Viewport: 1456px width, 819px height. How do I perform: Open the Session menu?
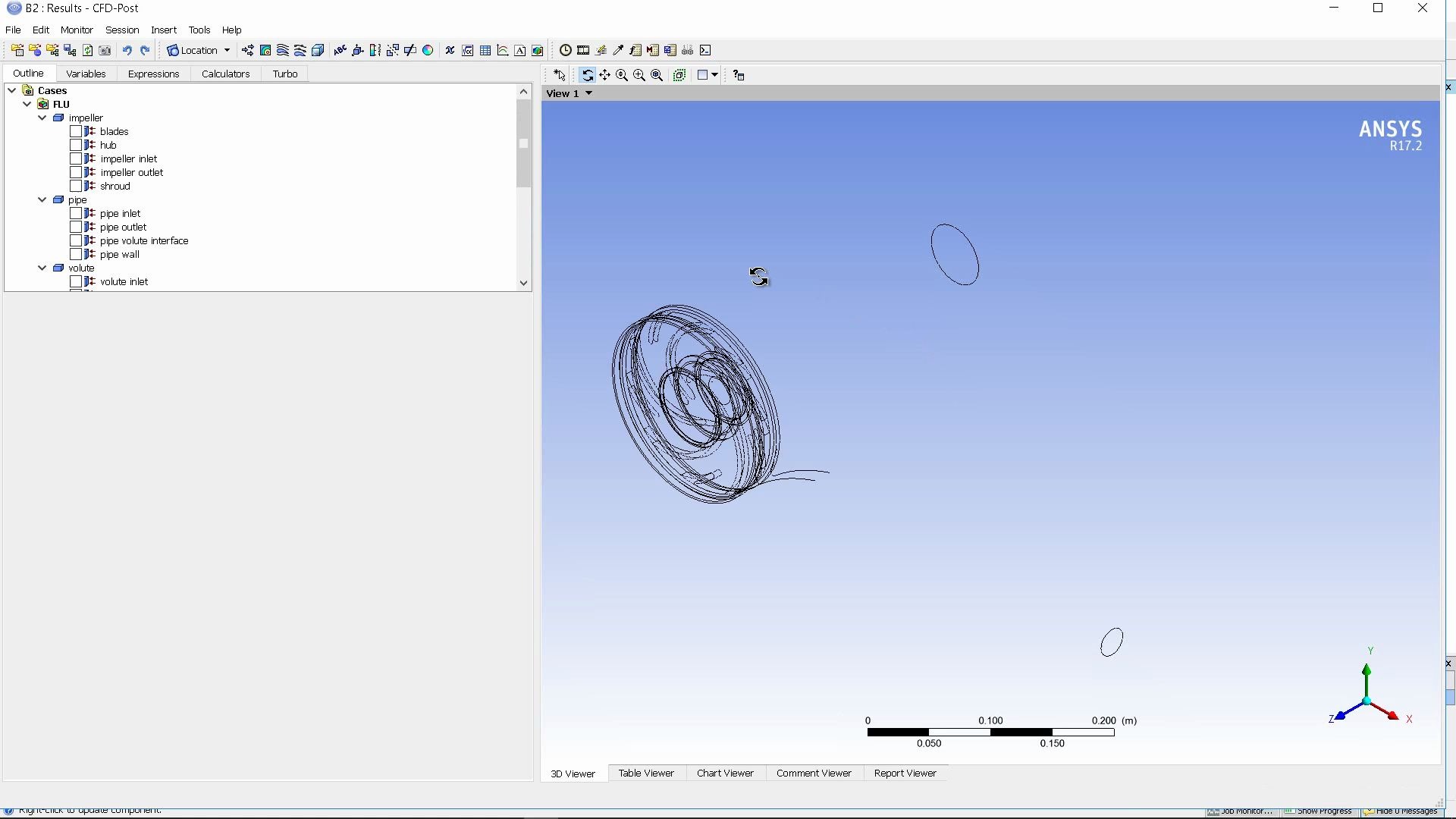(x=122, y=30)
